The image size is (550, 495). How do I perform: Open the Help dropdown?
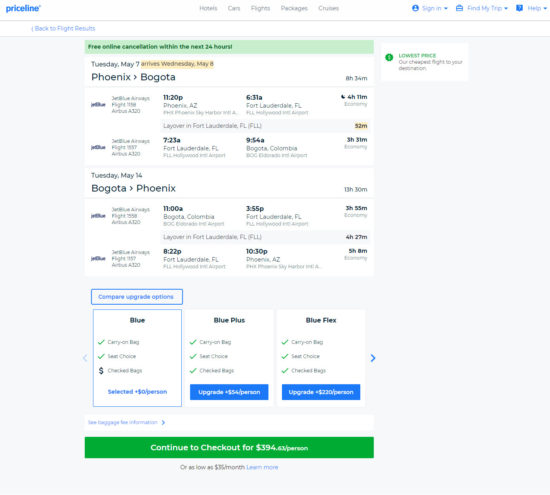(x=531, y=8)
